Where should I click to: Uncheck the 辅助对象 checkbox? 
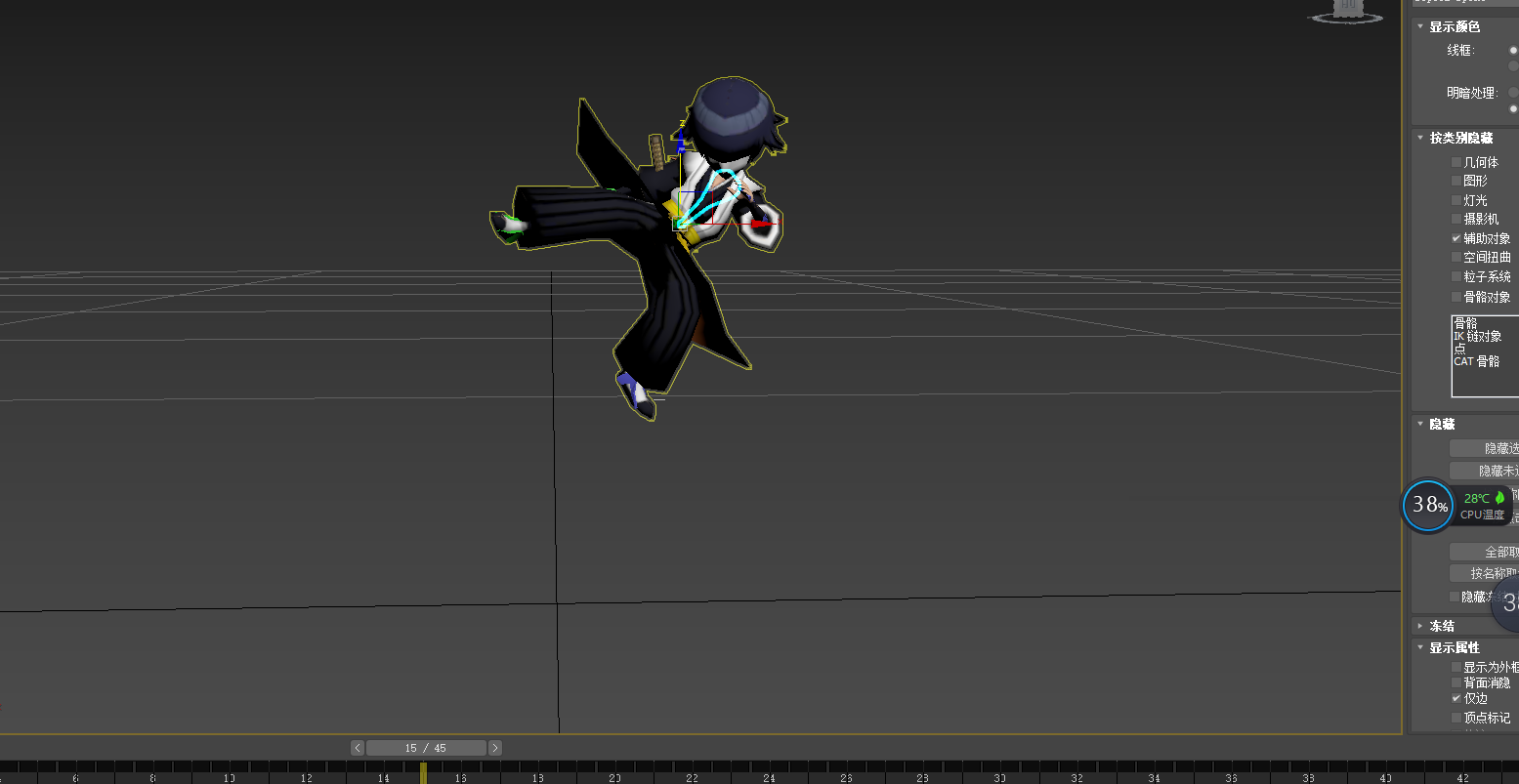tap(1456, 238)
